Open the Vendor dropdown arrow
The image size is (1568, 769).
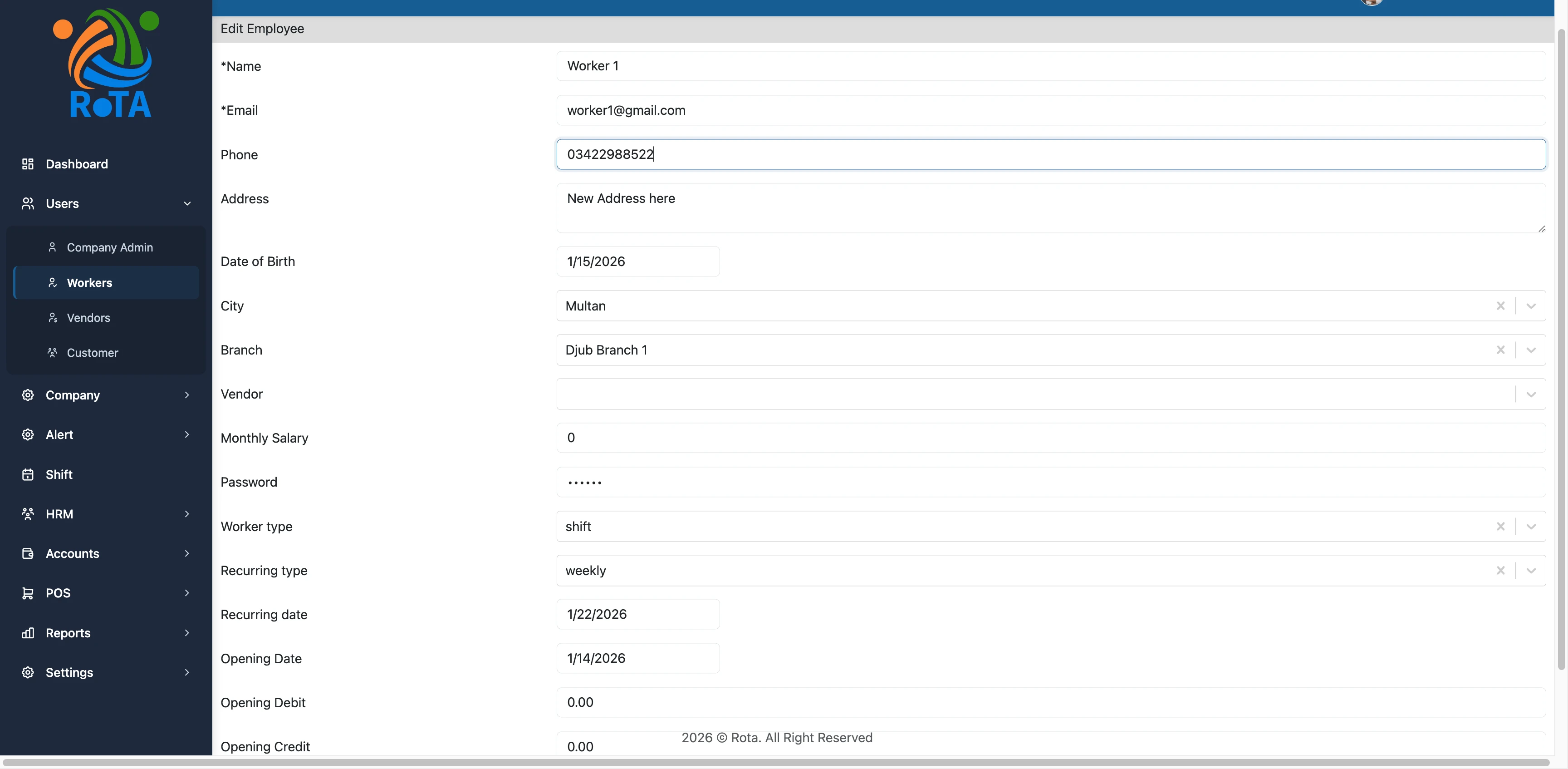1530,394
